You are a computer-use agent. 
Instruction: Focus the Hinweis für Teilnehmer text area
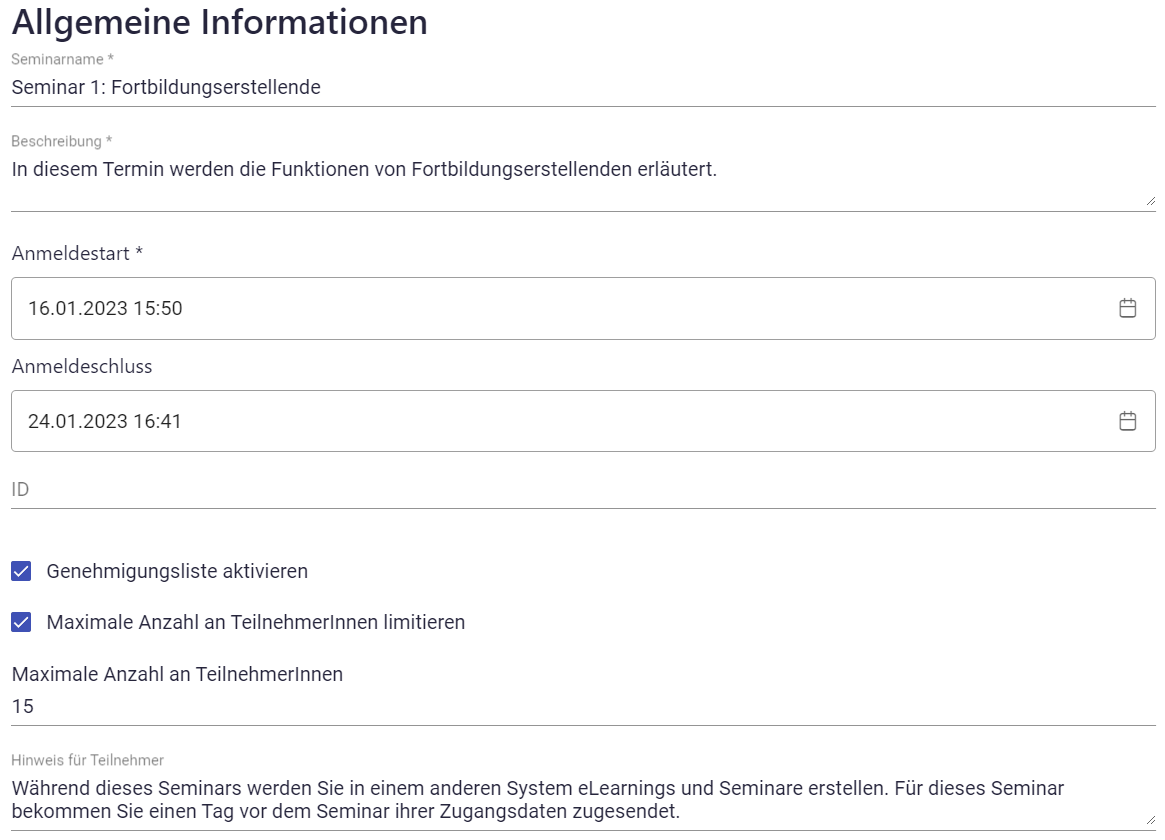point(580,799)
